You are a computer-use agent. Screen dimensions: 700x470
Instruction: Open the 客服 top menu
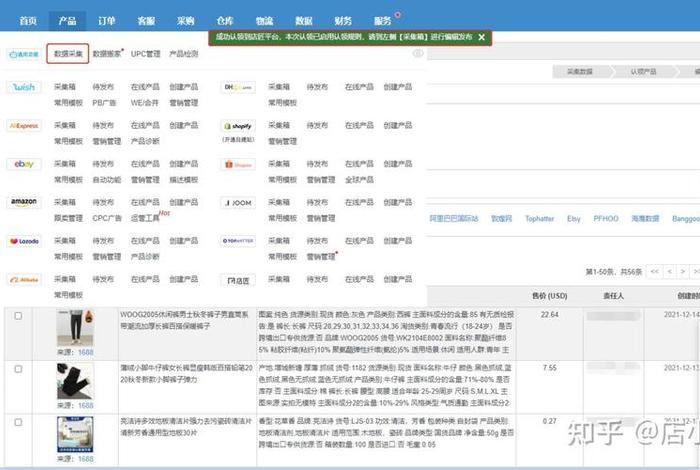146,21
